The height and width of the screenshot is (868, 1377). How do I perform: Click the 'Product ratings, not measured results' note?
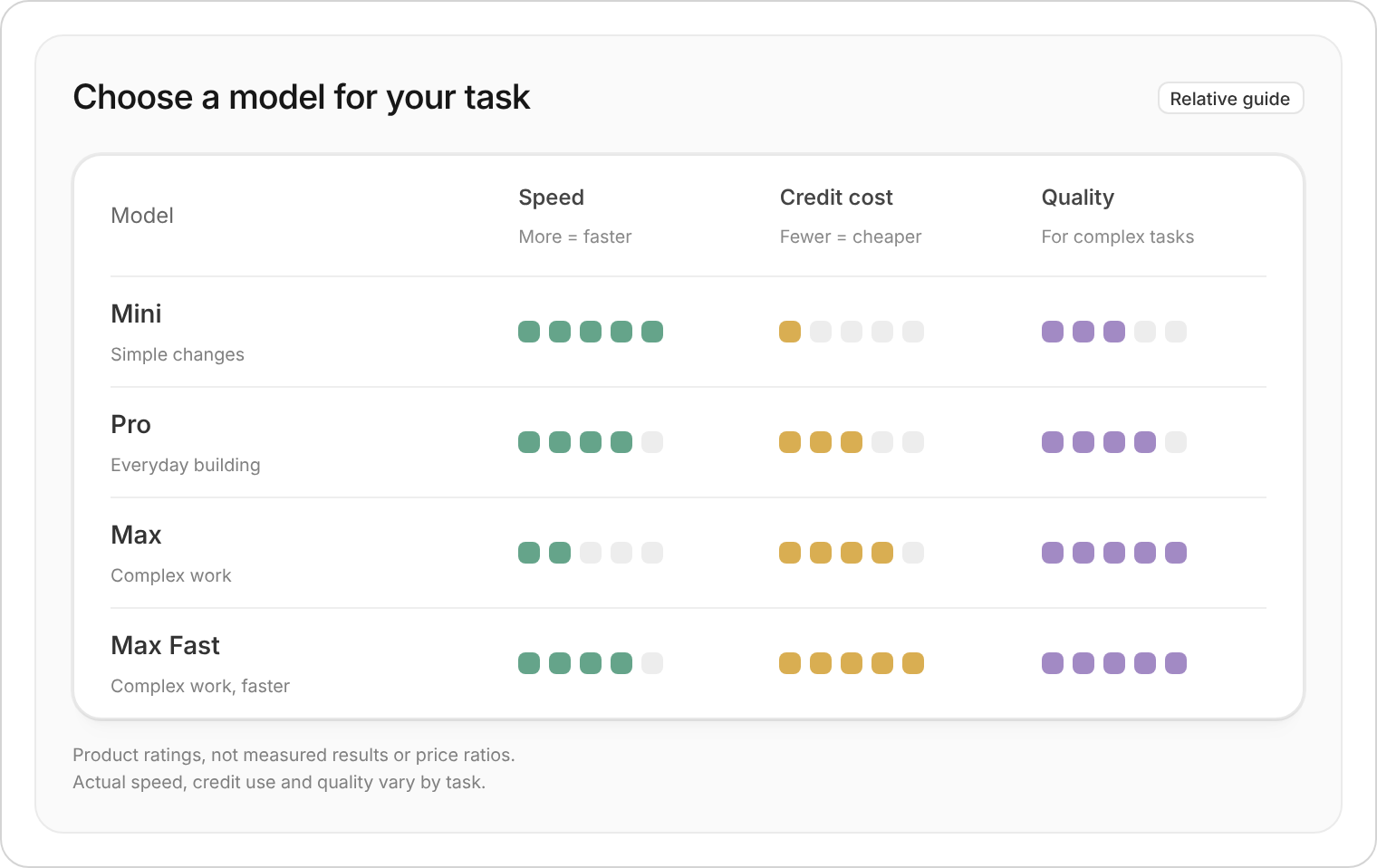point(294,755)
